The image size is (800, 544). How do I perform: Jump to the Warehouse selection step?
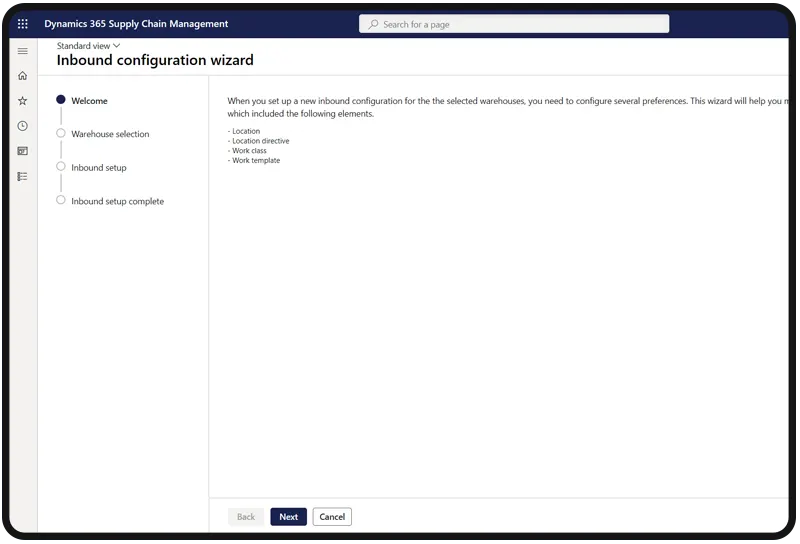[x=110, y=134]
